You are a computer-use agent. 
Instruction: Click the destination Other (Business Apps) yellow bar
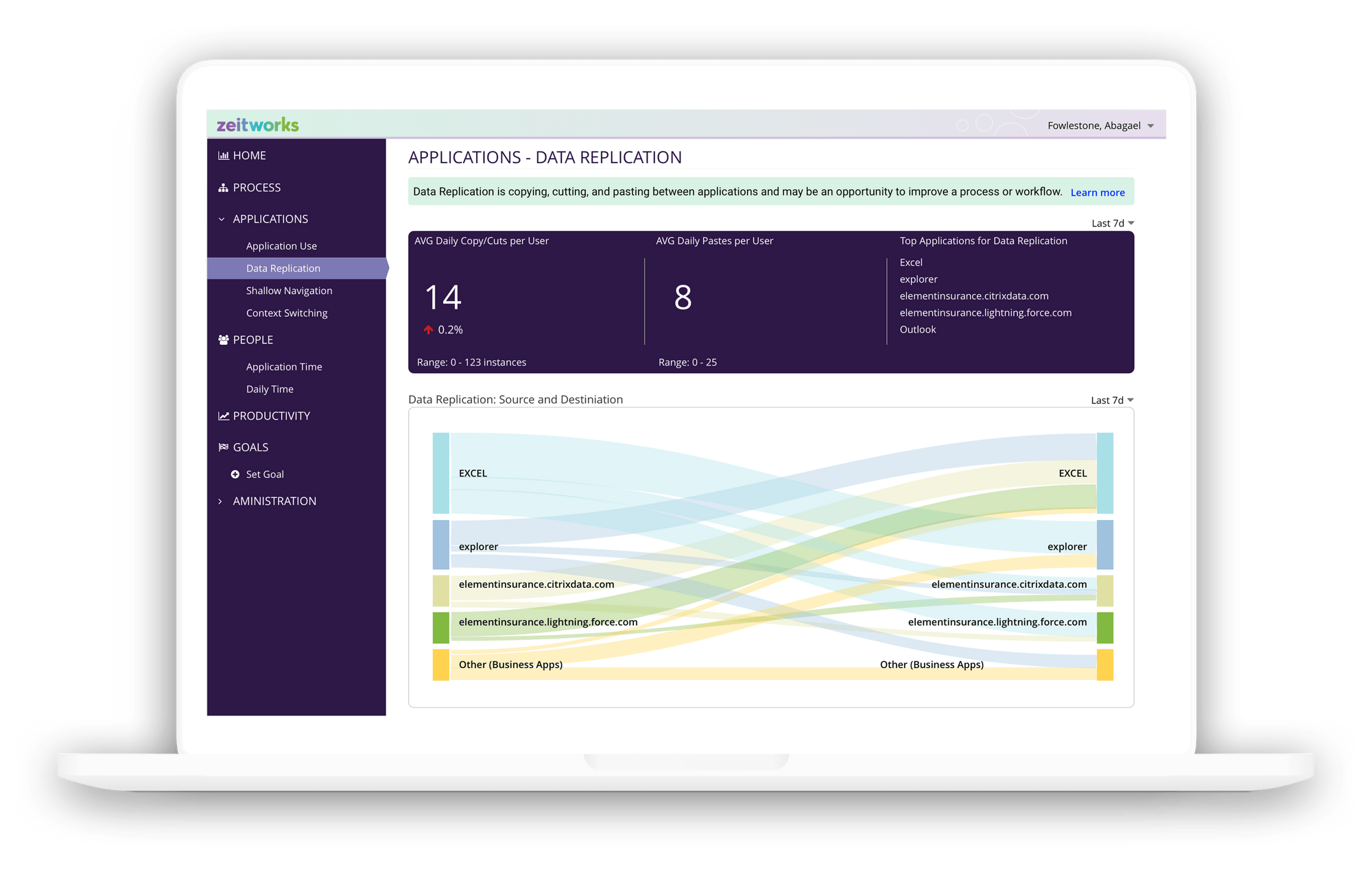pos(1105,665)
